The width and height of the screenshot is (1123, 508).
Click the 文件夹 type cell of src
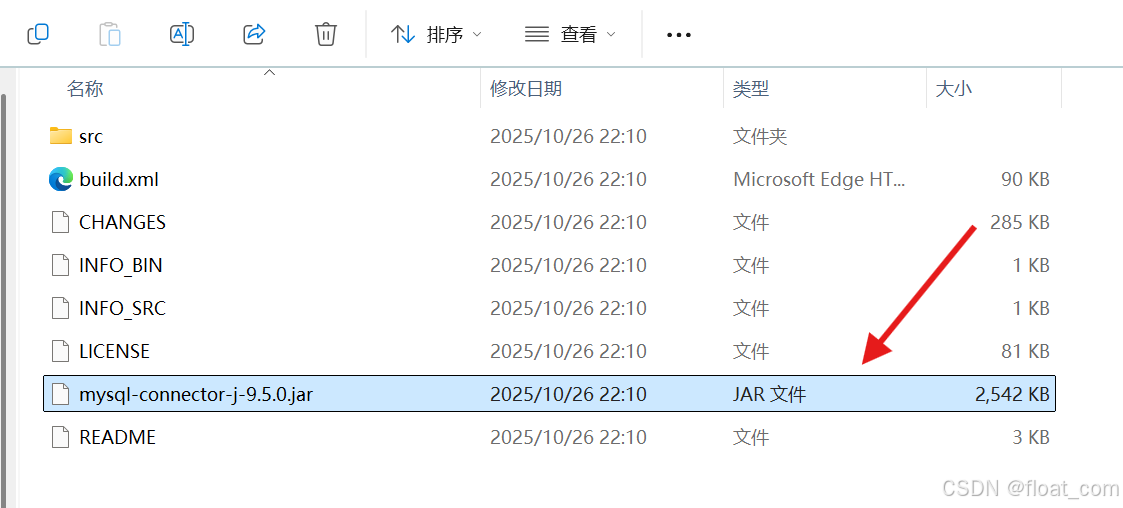coord(760,136)
